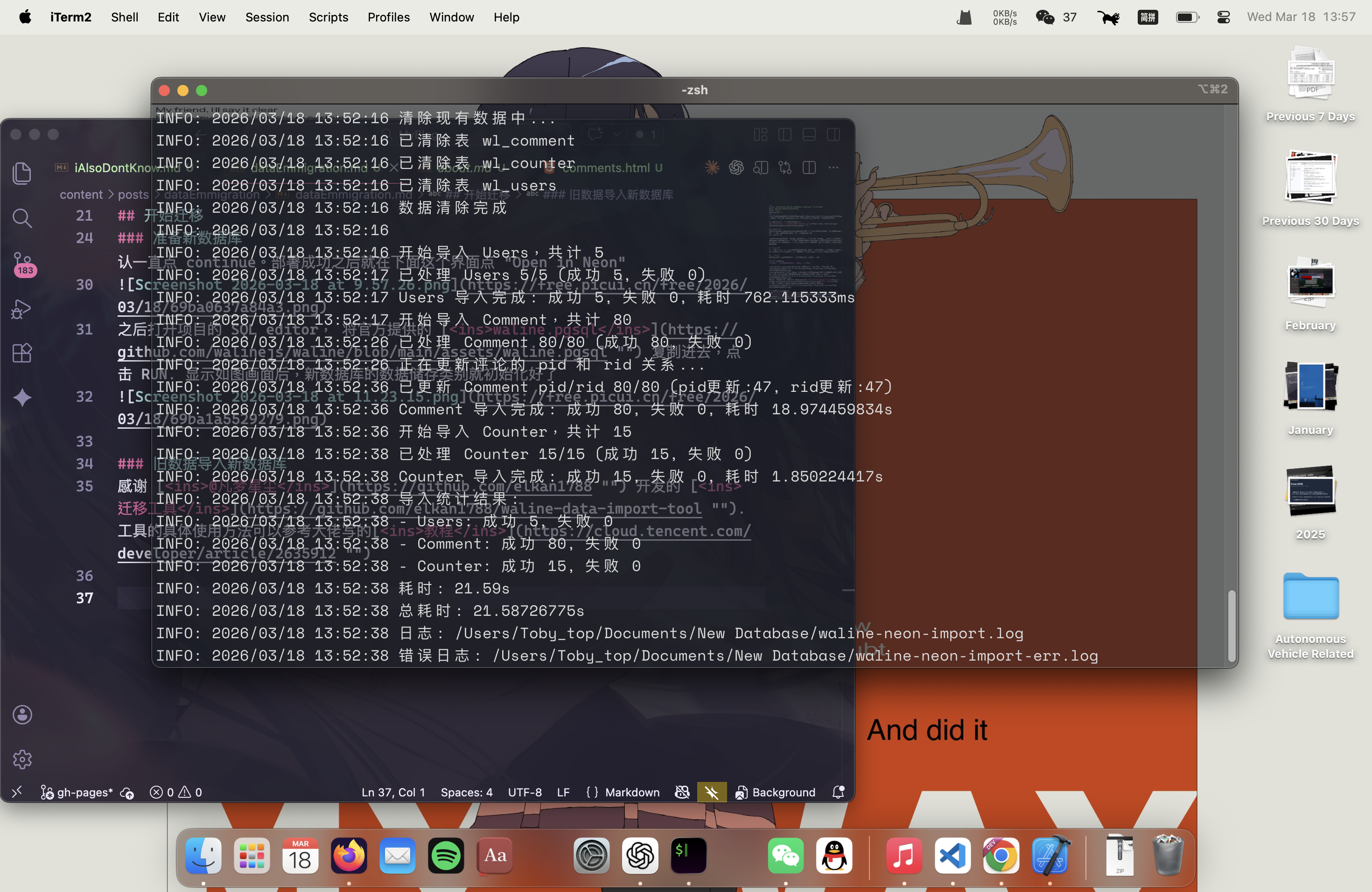This screenshot has width=1372, height=892.
Task: Switch branch gh-pages* in status bar
Action: point(77,792)
